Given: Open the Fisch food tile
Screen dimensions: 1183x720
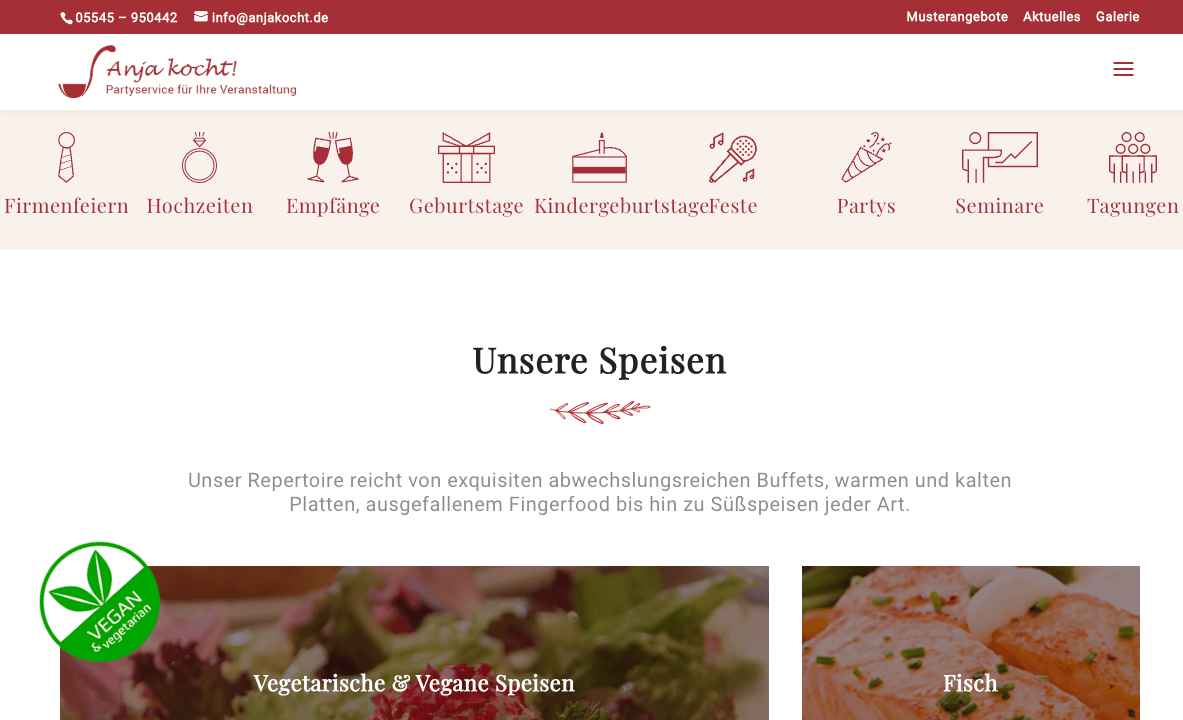Looking at the screenshot, I should click(970, 643).
